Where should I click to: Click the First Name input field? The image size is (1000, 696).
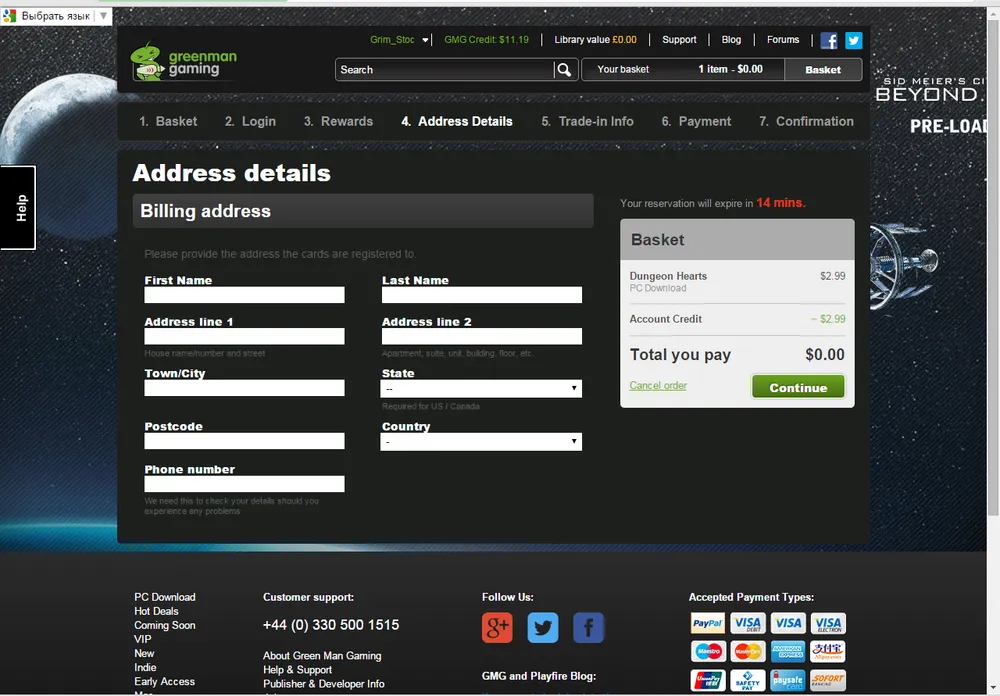click(x=244, y=295)
